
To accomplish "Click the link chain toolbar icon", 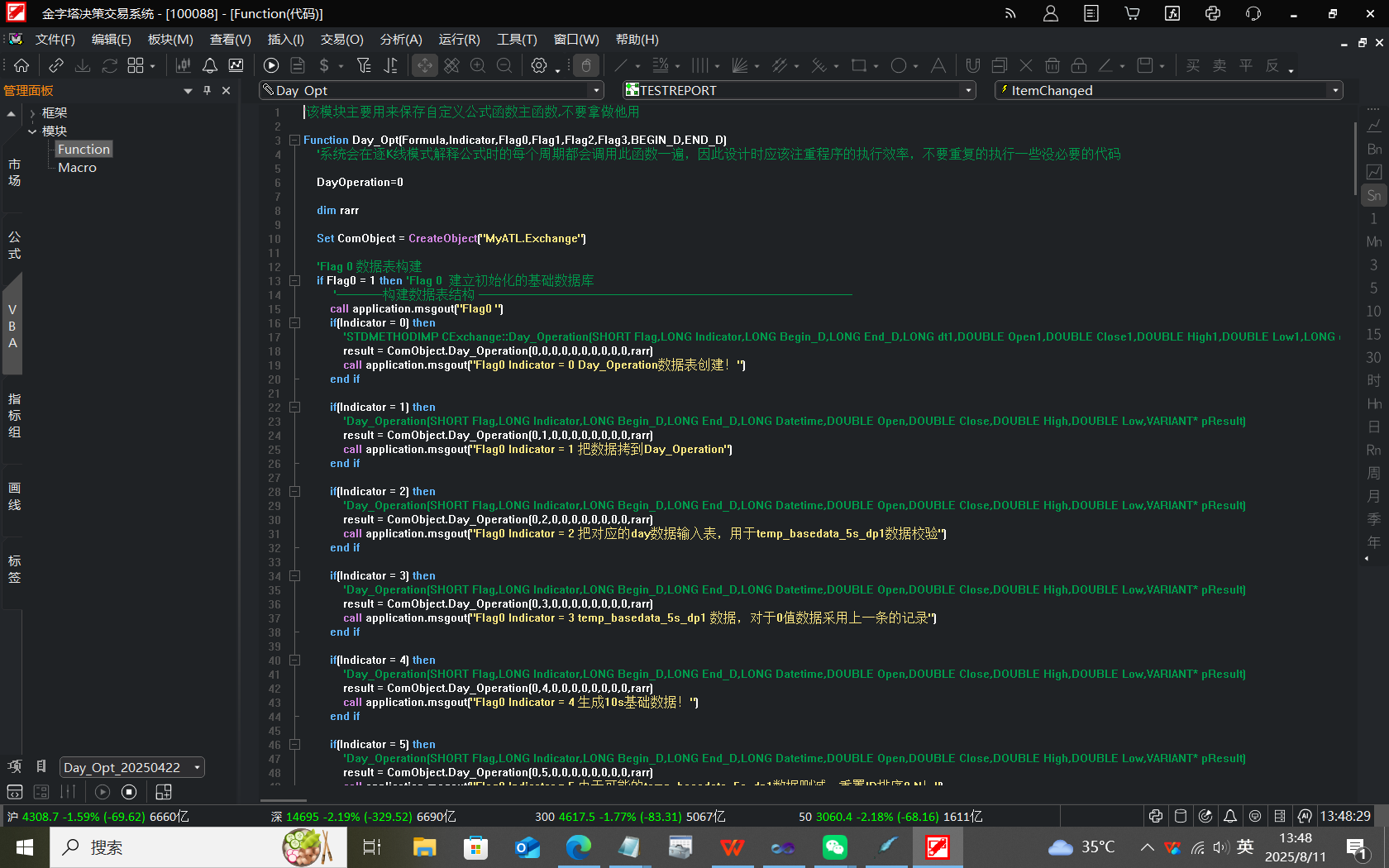I will pyautogui.click(x=56, y=65).
